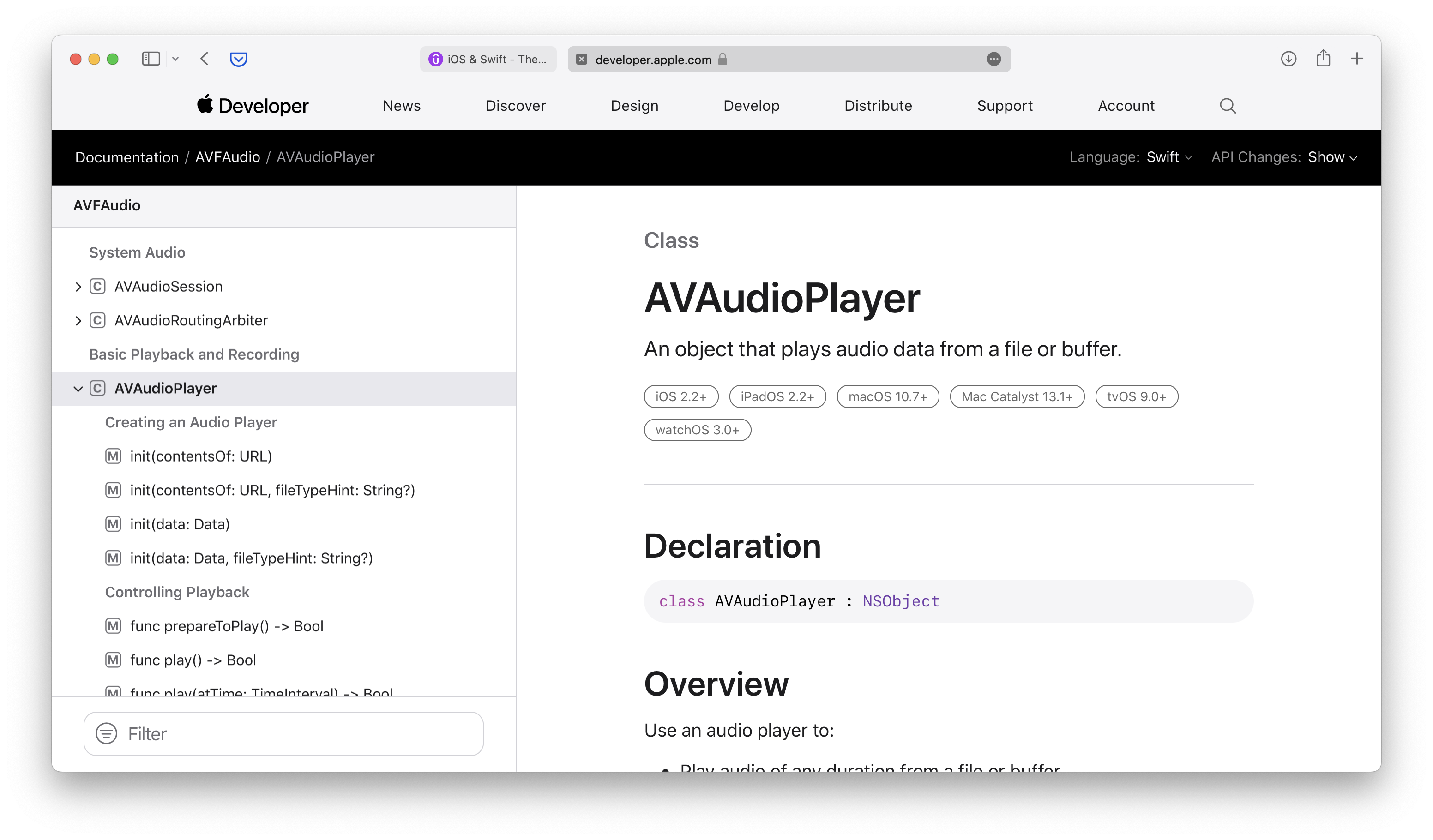Click the page options ellipsis in address bar
The width and height of the screenshot is (1433, 840).
click(993, 59)
